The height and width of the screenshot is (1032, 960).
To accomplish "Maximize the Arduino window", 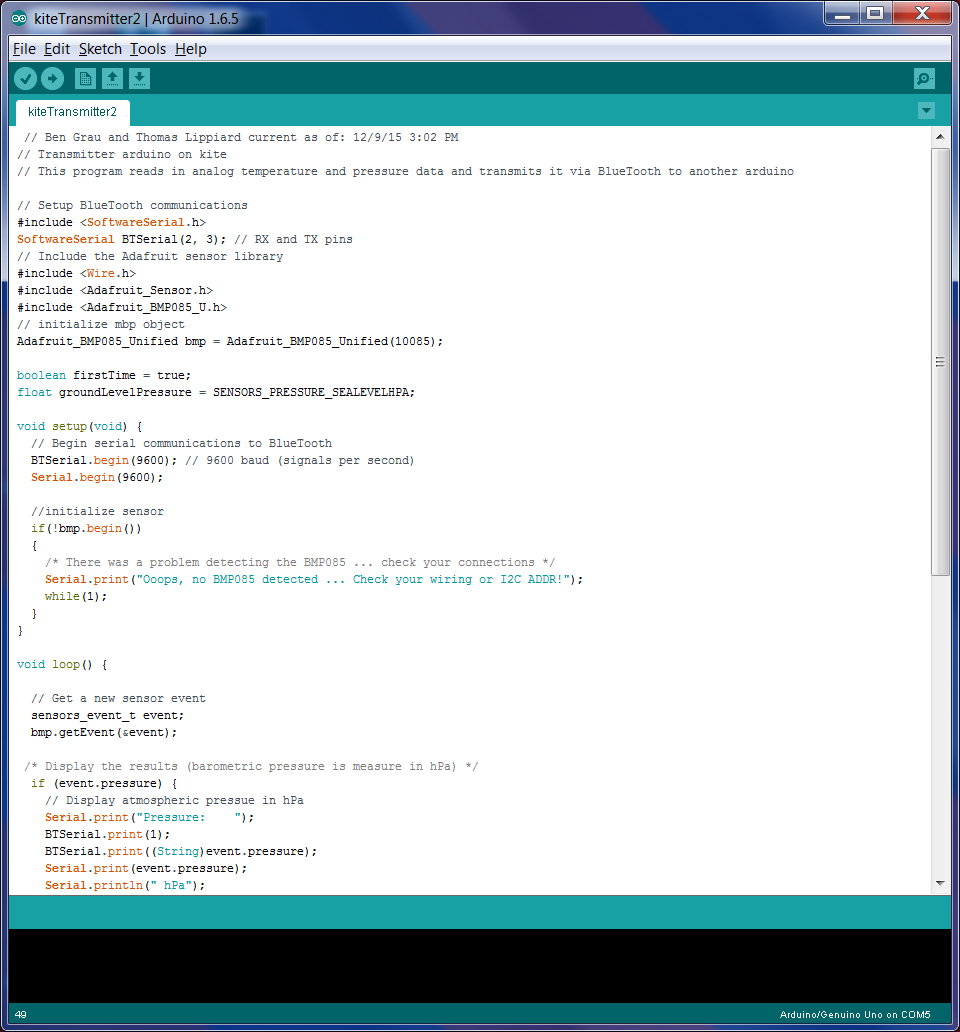I will pyautogui.click(x=875, y=14).
